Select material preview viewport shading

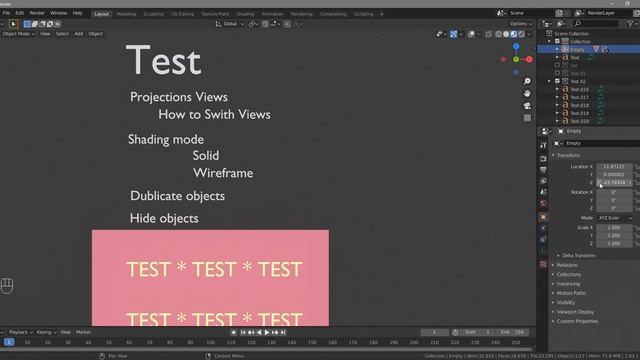pos(514,34)
